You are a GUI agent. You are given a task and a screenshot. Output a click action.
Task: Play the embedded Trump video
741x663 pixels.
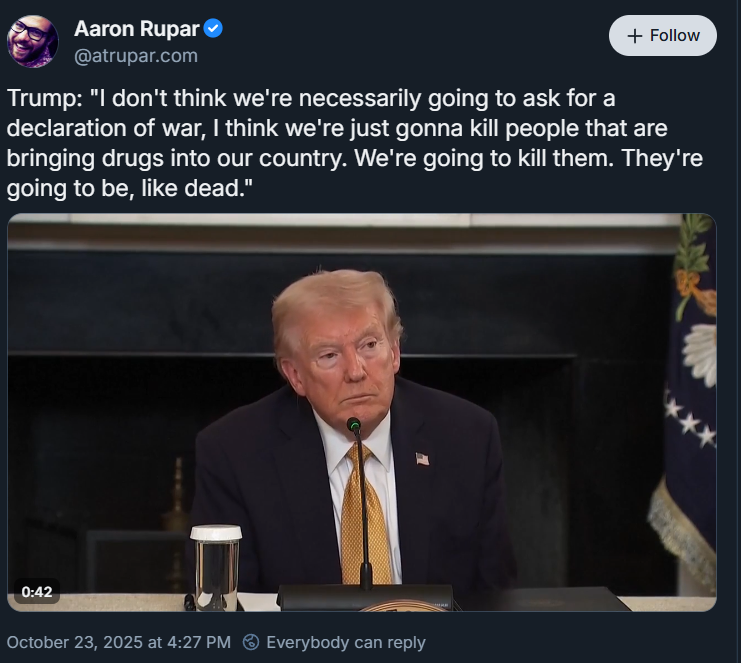tap(362, 413)
